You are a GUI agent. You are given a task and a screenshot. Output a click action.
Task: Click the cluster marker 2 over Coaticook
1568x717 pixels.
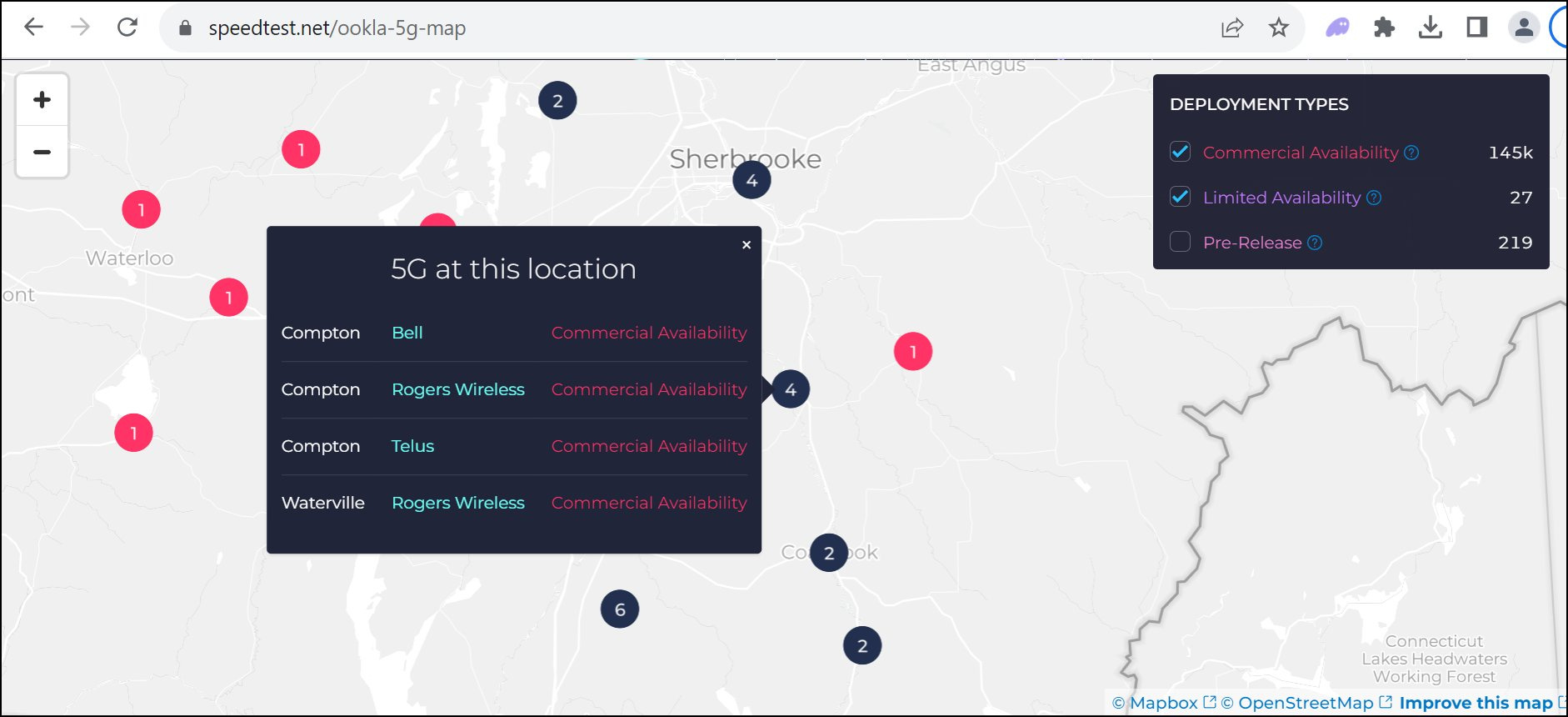tap(829, 553)
